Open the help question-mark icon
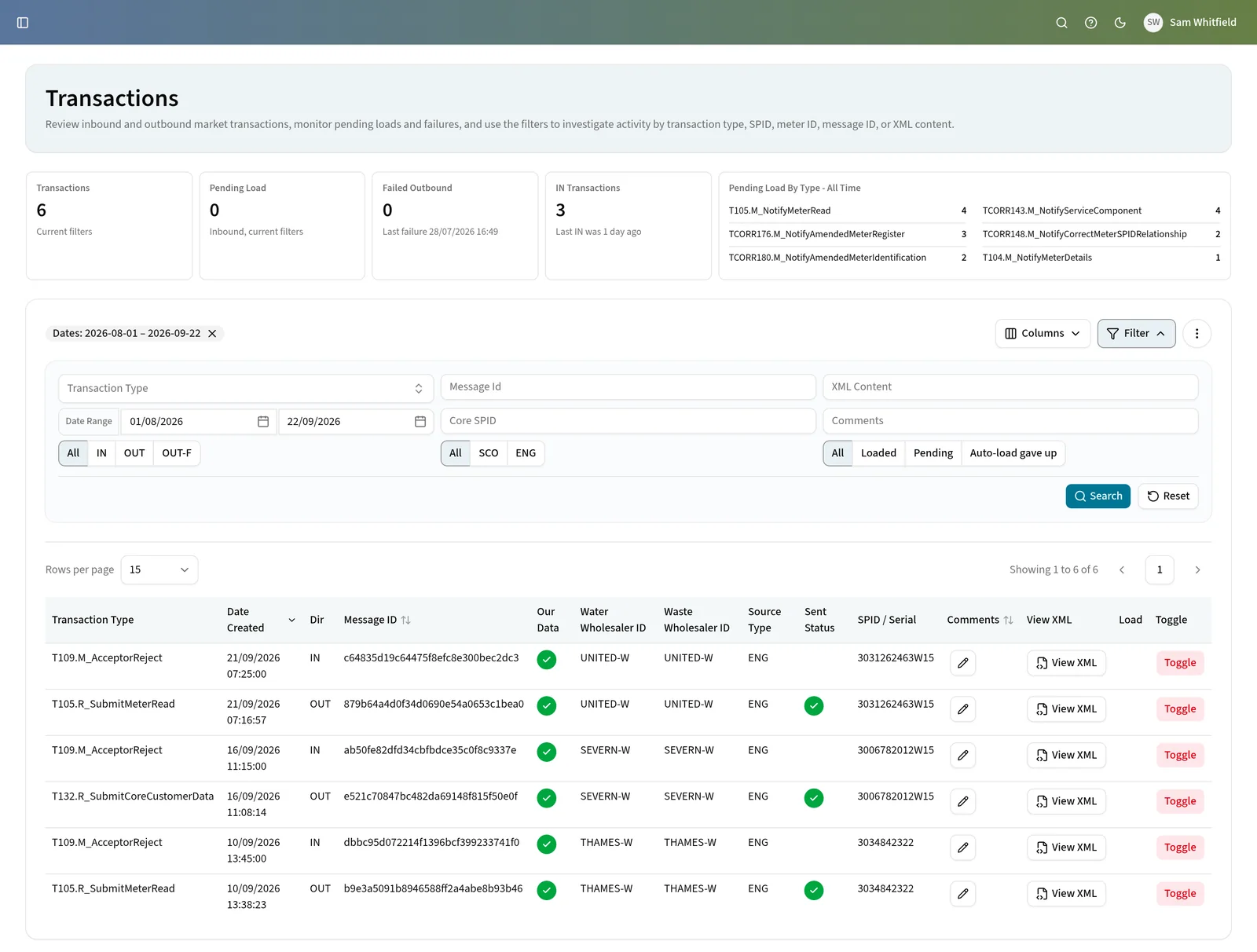The width and height of the screenshot is (1257, 952). click(1090, 23)
